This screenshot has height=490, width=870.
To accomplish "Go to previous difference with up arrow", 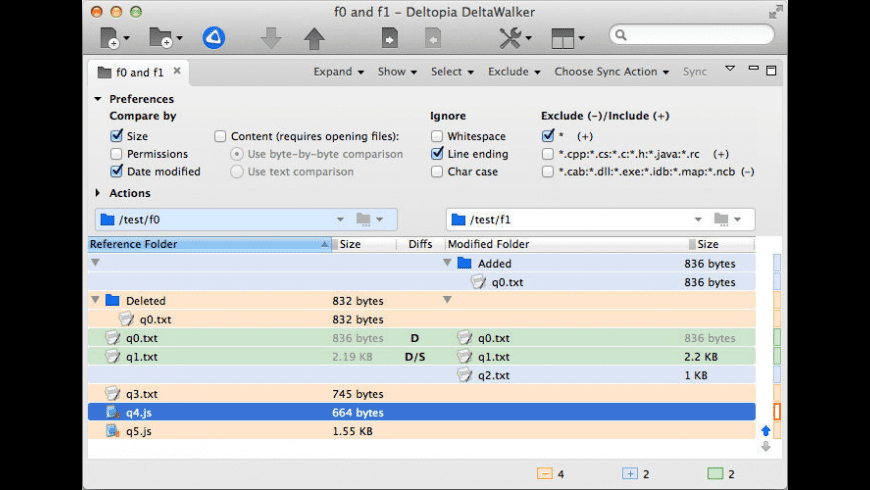I will (x=314, y=39).
